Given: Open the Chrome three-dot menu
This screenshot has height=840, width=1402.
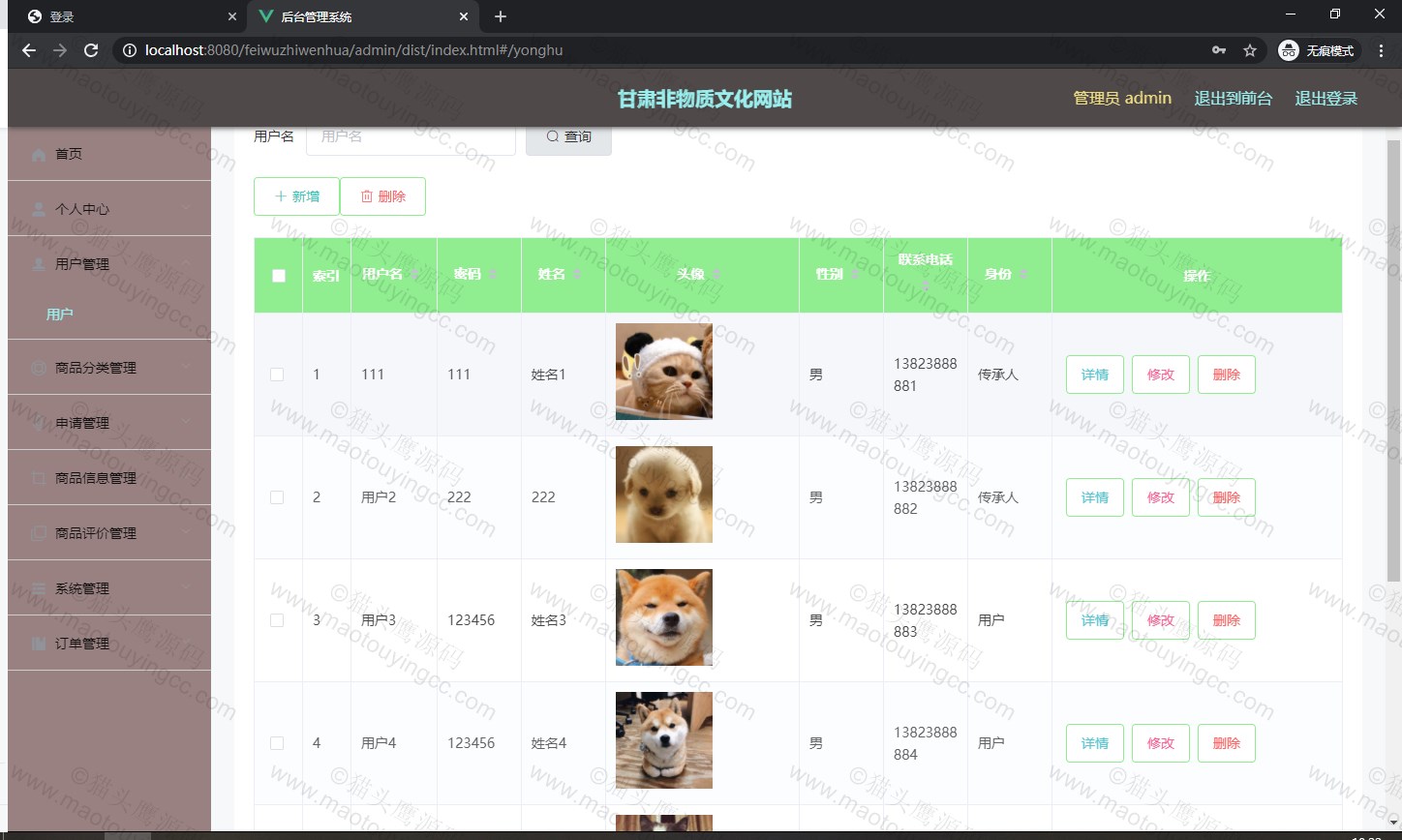Looking at the screenshot, I should coord(1381,50).
